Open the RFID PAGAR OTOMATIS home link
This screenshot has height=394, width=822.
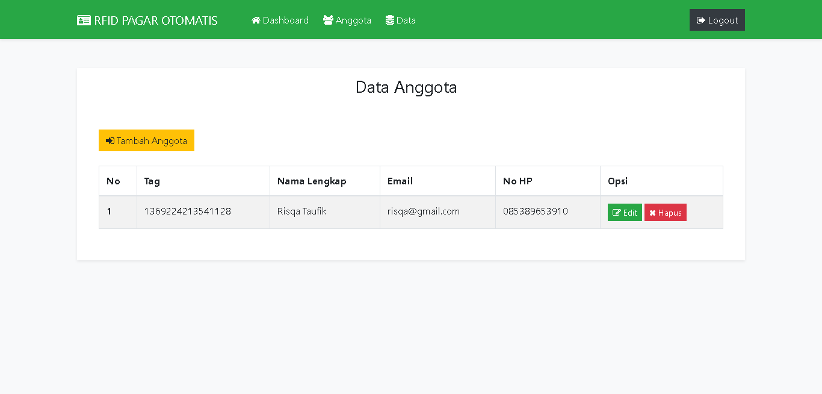[x=147, y=20]
